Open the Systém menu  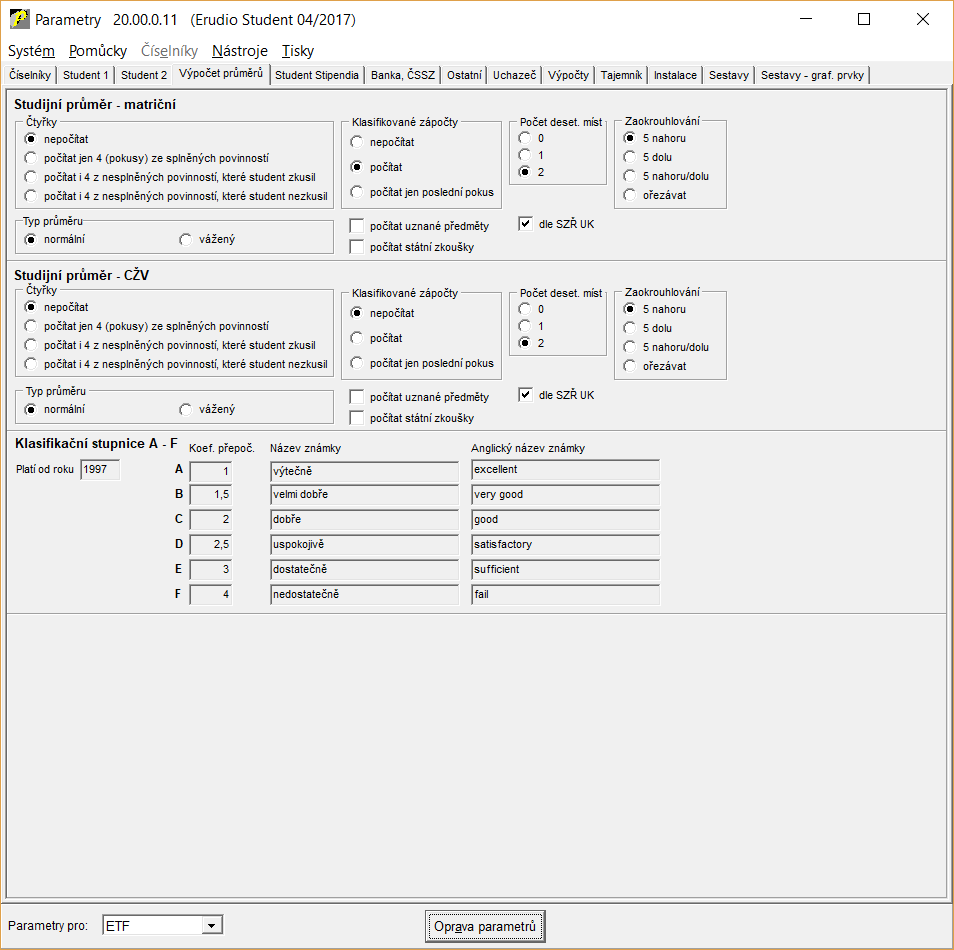[x=31, y=51]
